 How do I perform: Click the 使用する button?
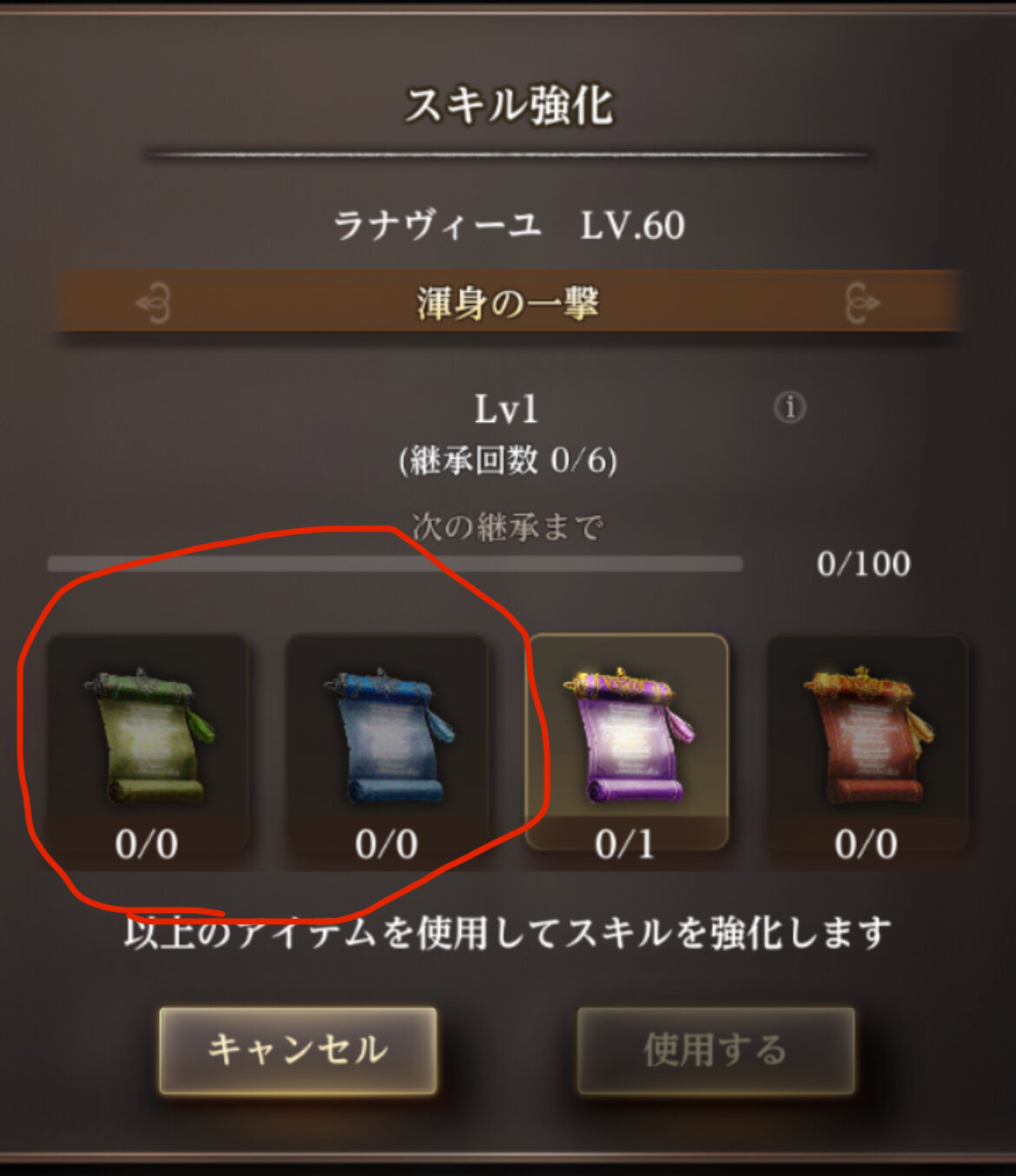point(716,1050)
